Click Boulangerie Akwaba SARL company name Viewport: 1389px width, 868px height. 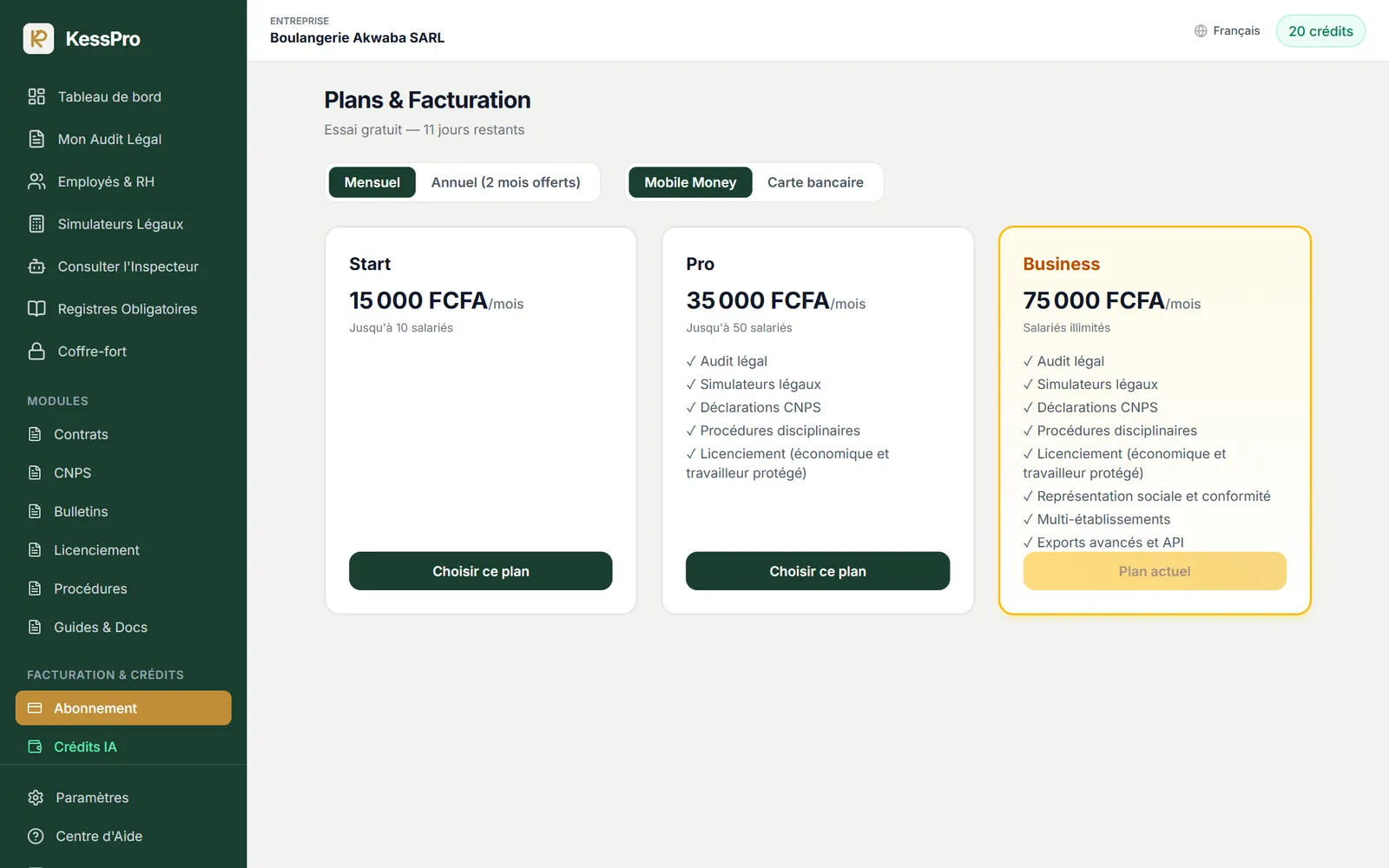pos(357,38)
